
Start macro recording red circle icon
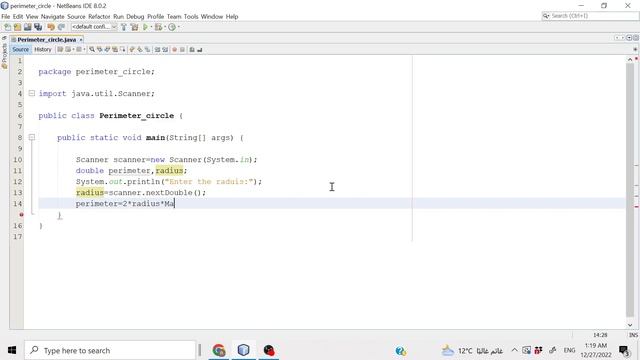[x=174, y=49]
